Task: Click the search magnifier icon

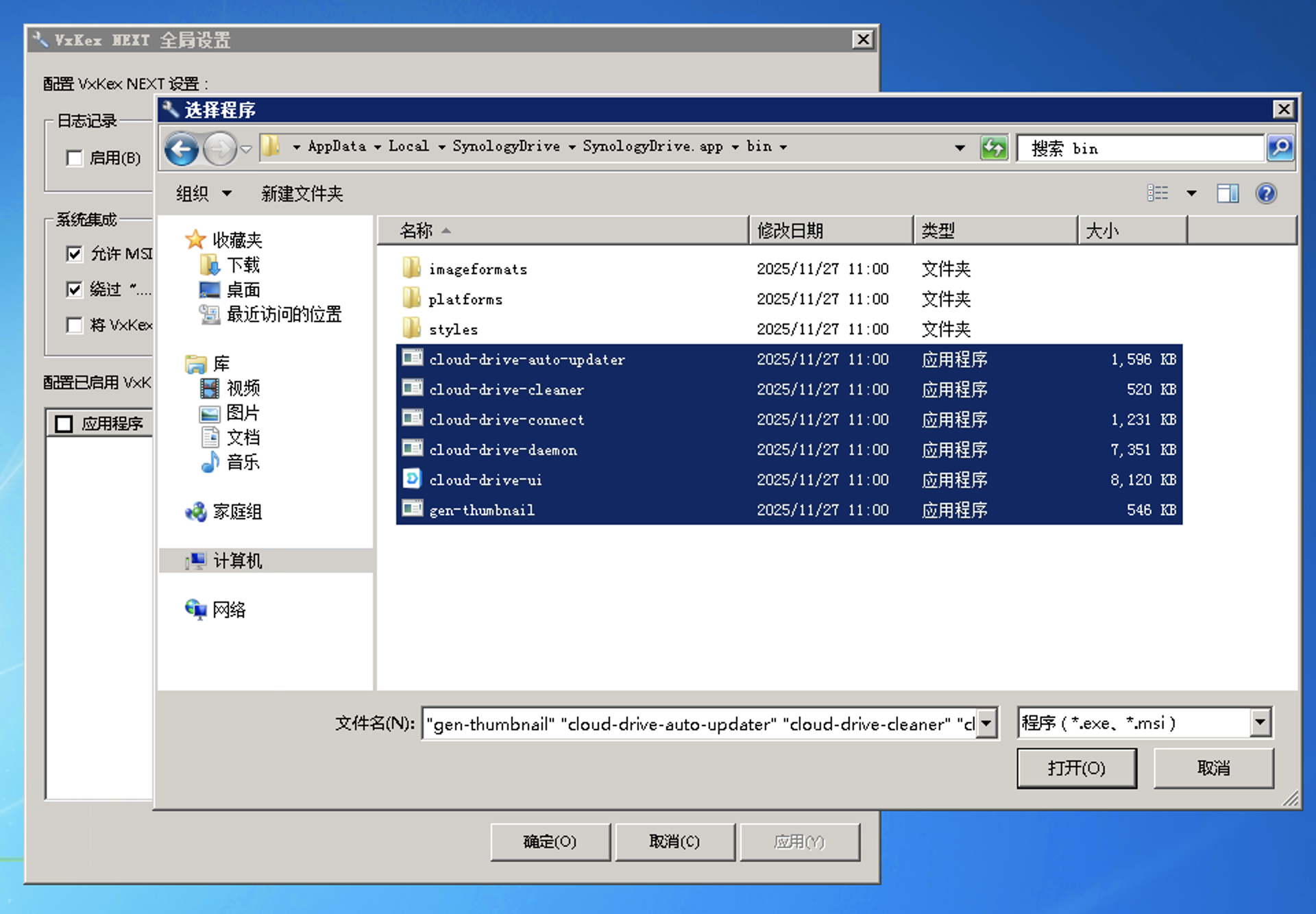Action: [1280, 148]
